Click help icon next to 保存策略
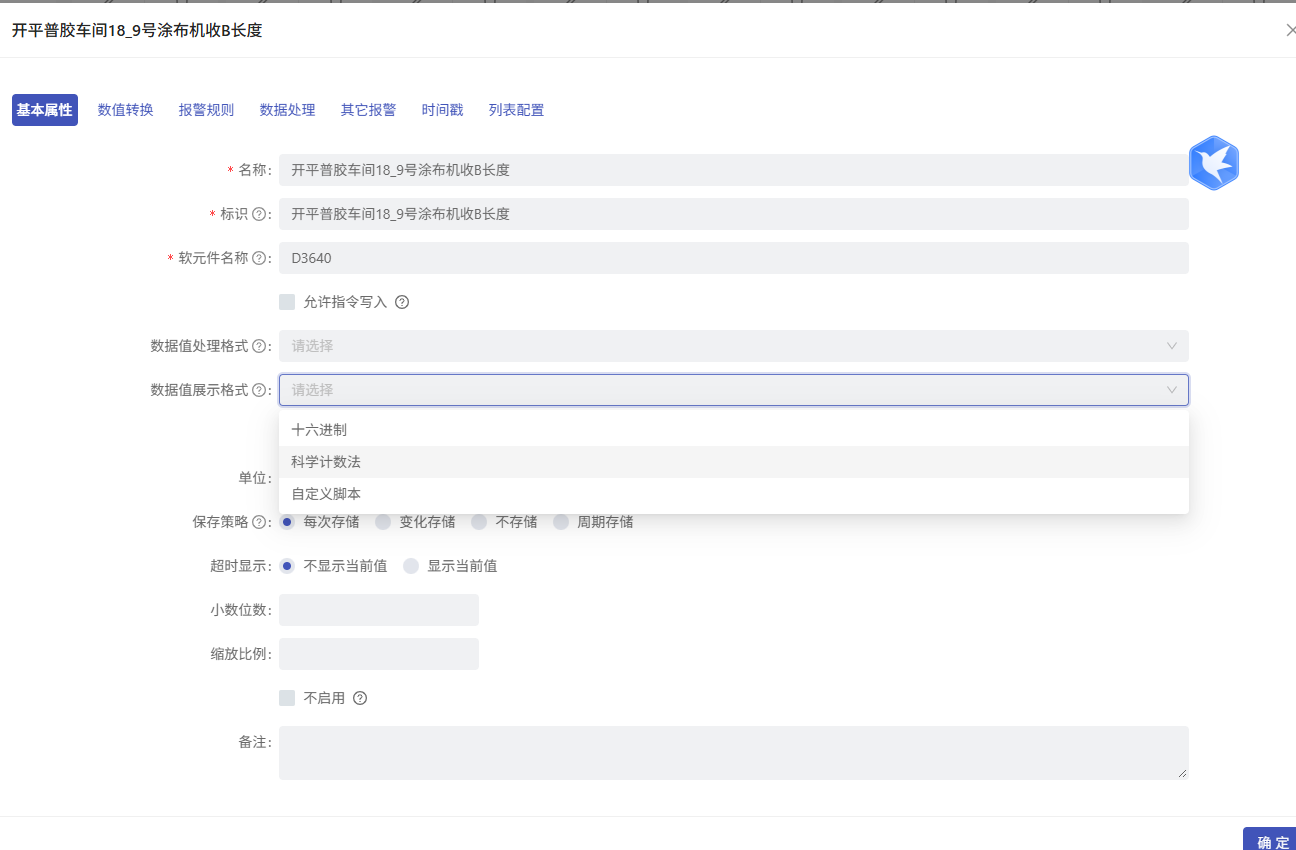The image size is (1296, 850). tap(259, 522)
